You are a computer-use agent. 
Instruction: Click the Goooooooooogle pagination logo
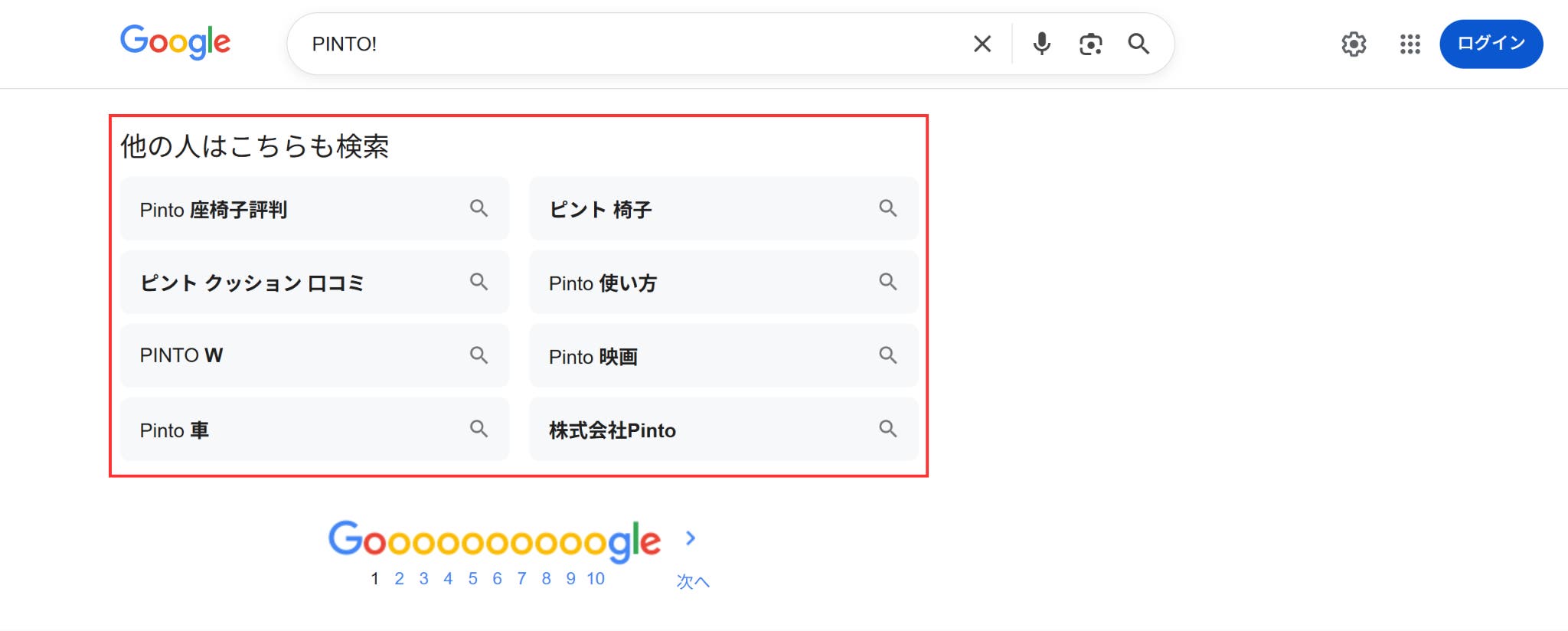(495, 541)
